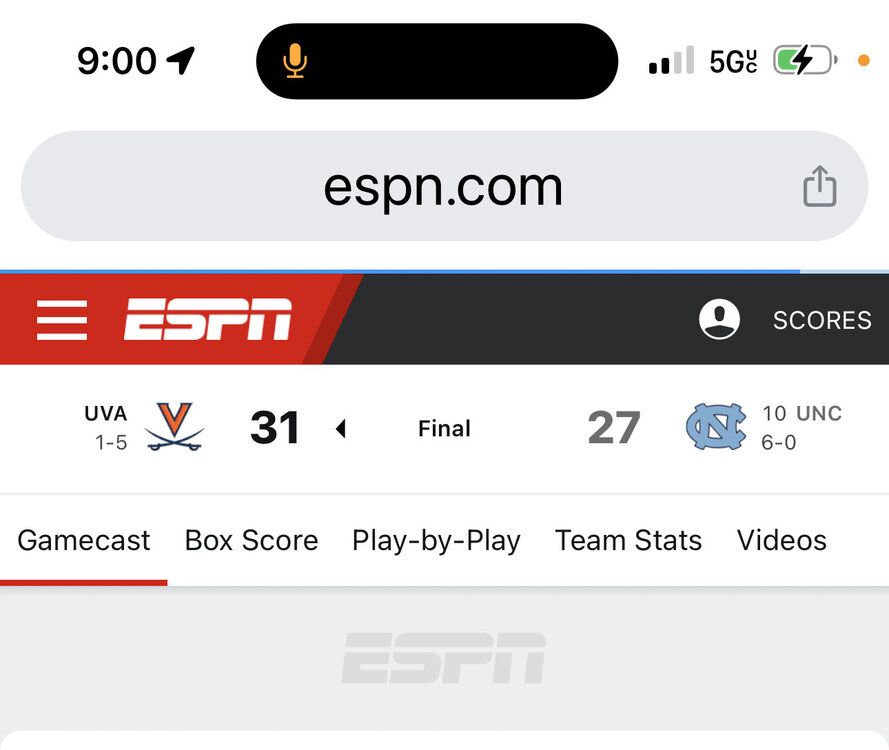Tap the UVA team name

tap(105, 414)
